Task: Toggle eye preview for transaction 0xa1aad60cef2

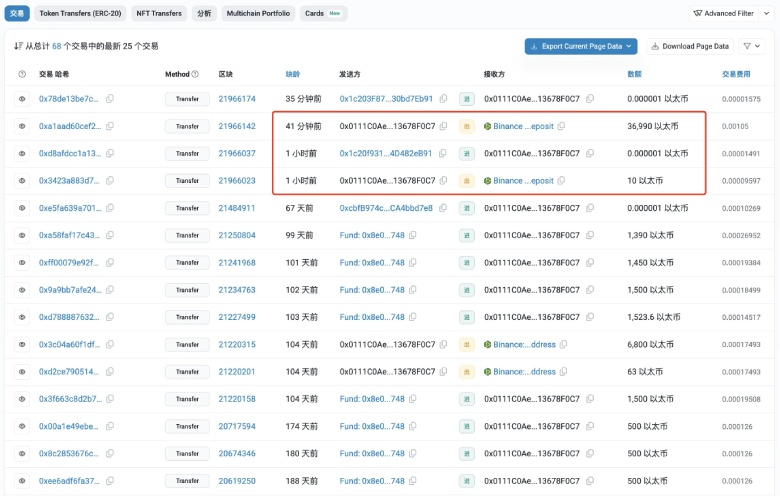Action: [x=22, y=126]
